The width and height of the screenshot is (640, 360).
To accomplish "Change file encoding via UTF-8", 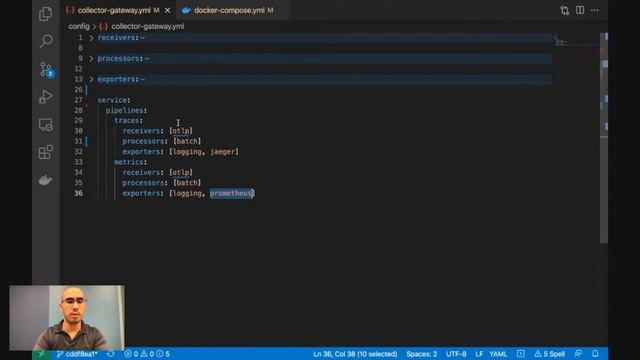I will [456, 354].
